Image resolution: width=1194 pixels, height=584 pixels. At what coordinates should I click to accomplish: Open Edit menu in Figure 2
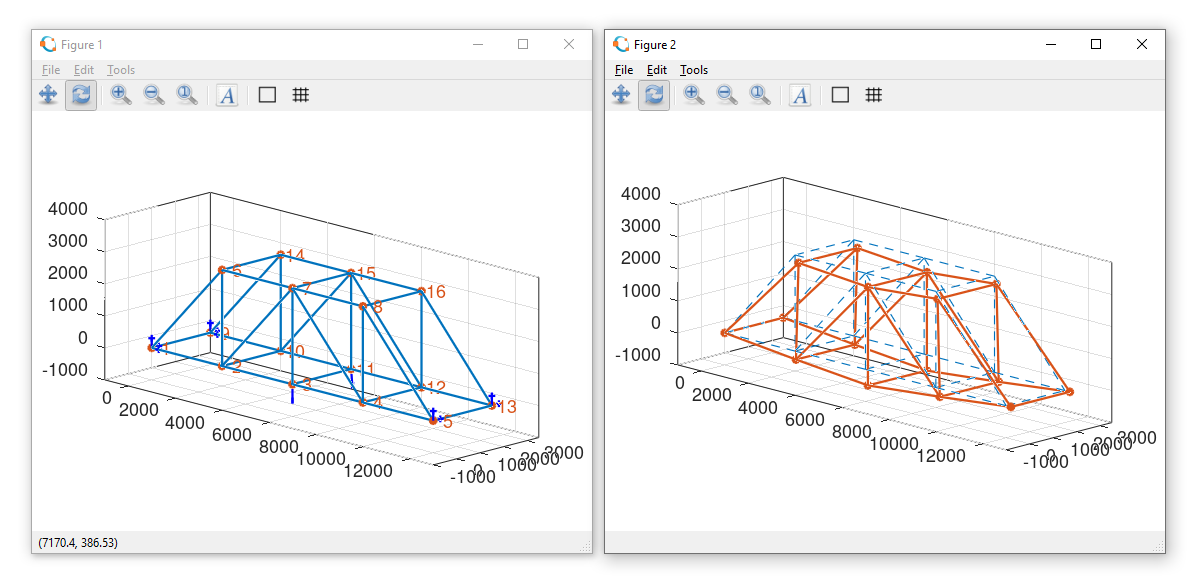click(656, 70)
